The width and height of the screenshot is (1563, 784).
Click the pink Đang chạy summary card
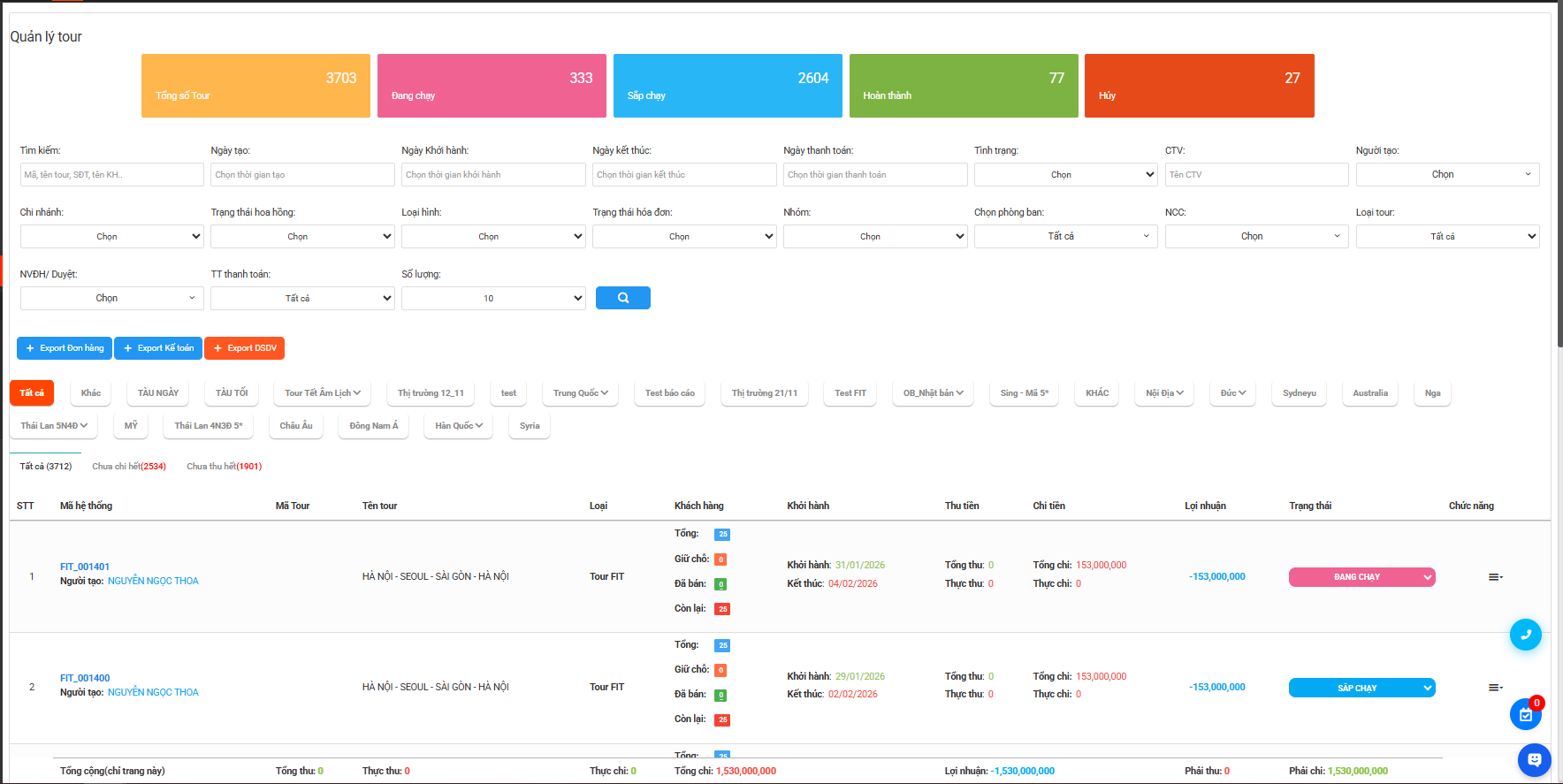(x=492, y=86)
